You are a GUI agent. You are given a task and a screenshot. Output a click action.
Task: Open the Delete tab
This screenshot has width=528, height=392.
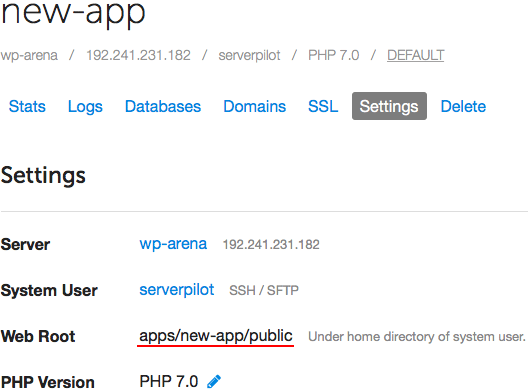point(463,106)
